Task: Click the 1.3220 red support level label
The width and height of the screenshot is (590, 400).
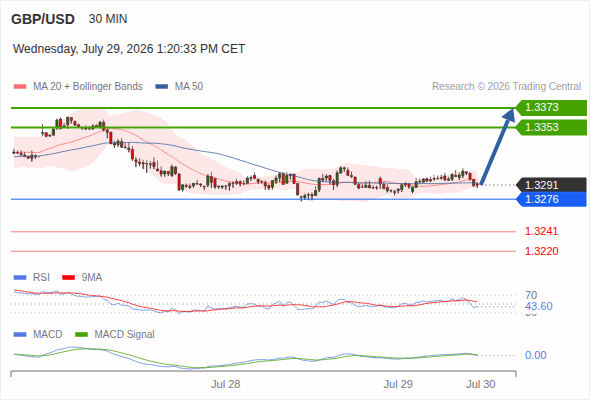Action: point(541,251)
